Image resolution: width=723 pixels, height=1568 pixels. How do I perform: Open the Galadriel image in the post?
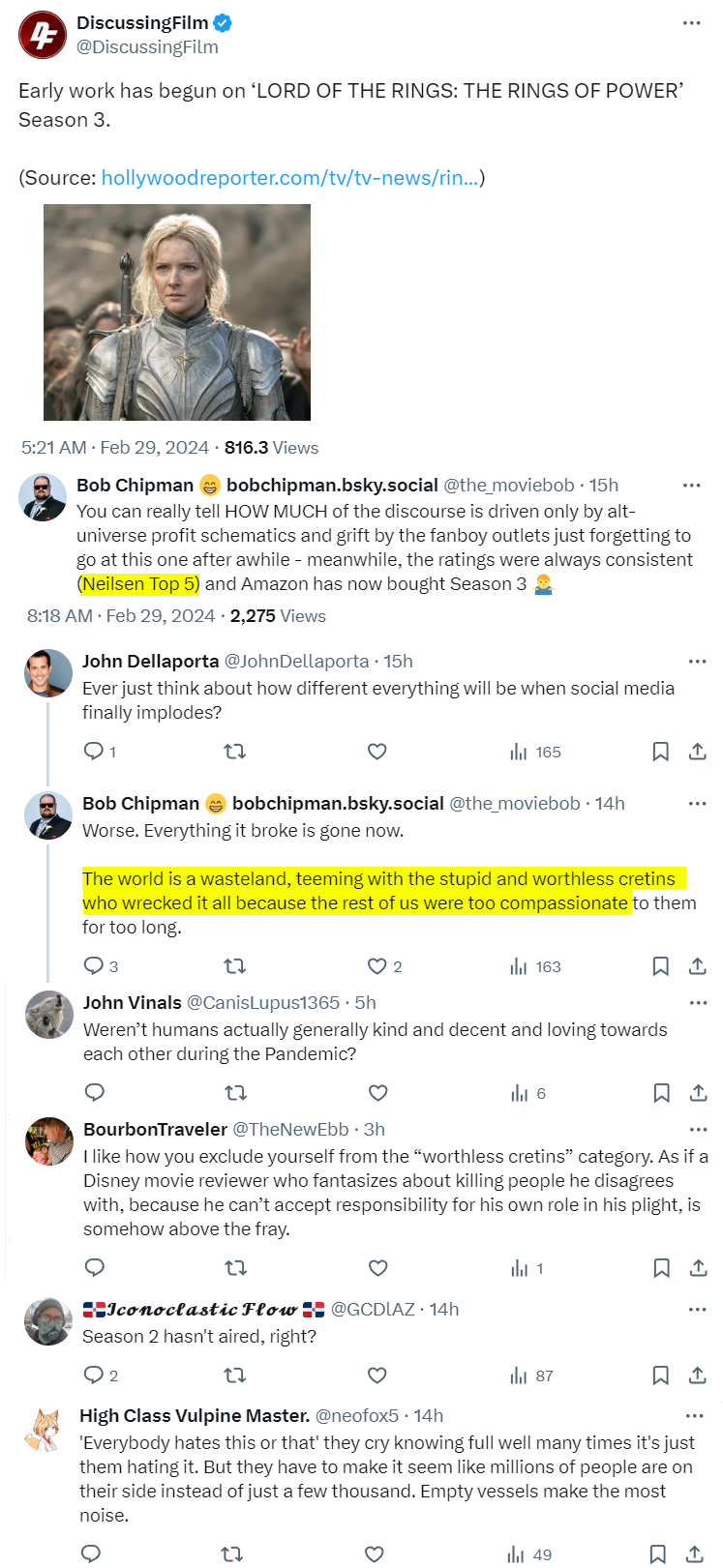click(177, 312)
